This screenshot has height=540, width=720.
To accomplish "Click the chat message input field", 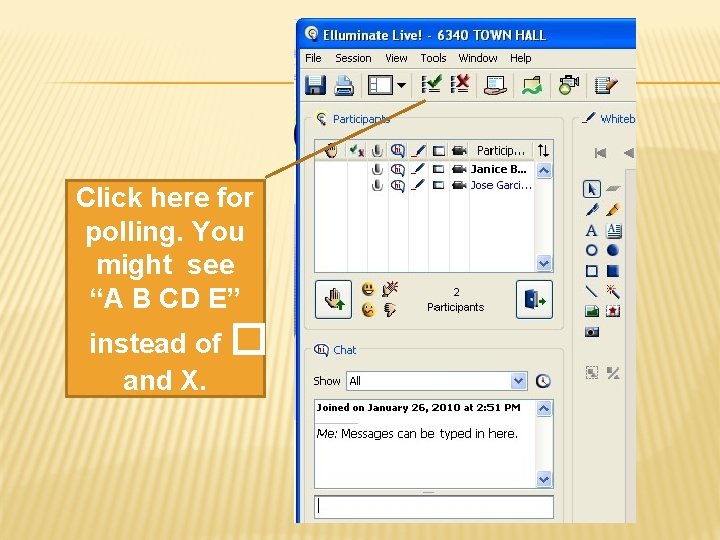I will (x=434, y=507).
